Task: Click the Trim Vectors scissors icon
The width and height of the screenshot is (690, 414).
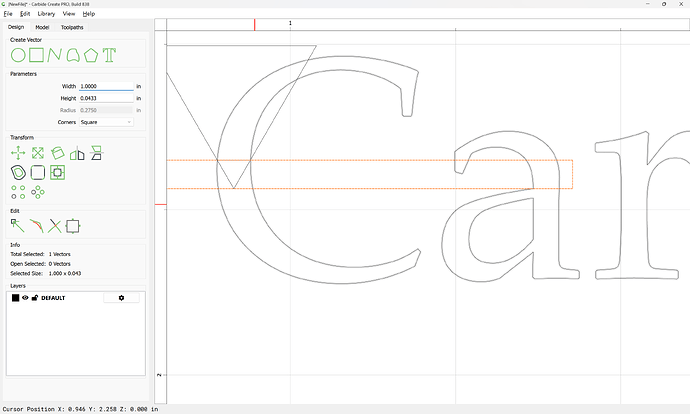Action: pos(55,226)
